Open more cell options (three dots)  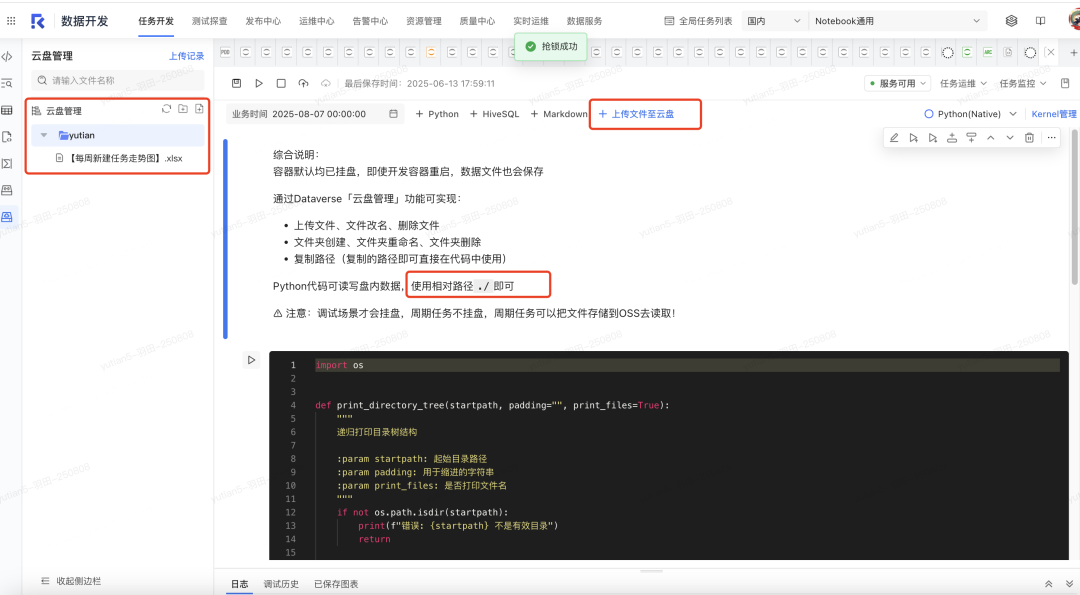(x=1051, y=138)
